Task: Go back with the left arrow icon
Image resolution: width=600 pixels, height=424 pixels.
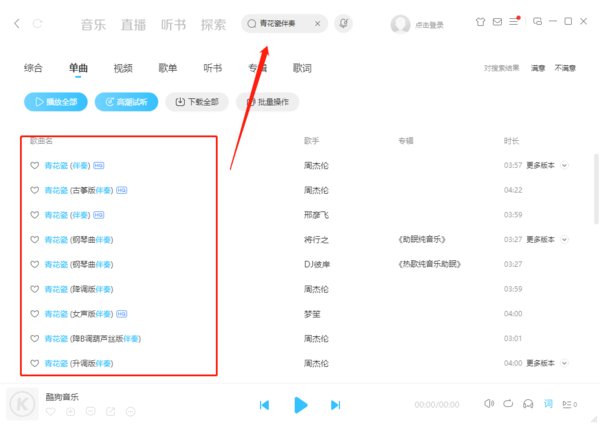Action: [17, 24]
